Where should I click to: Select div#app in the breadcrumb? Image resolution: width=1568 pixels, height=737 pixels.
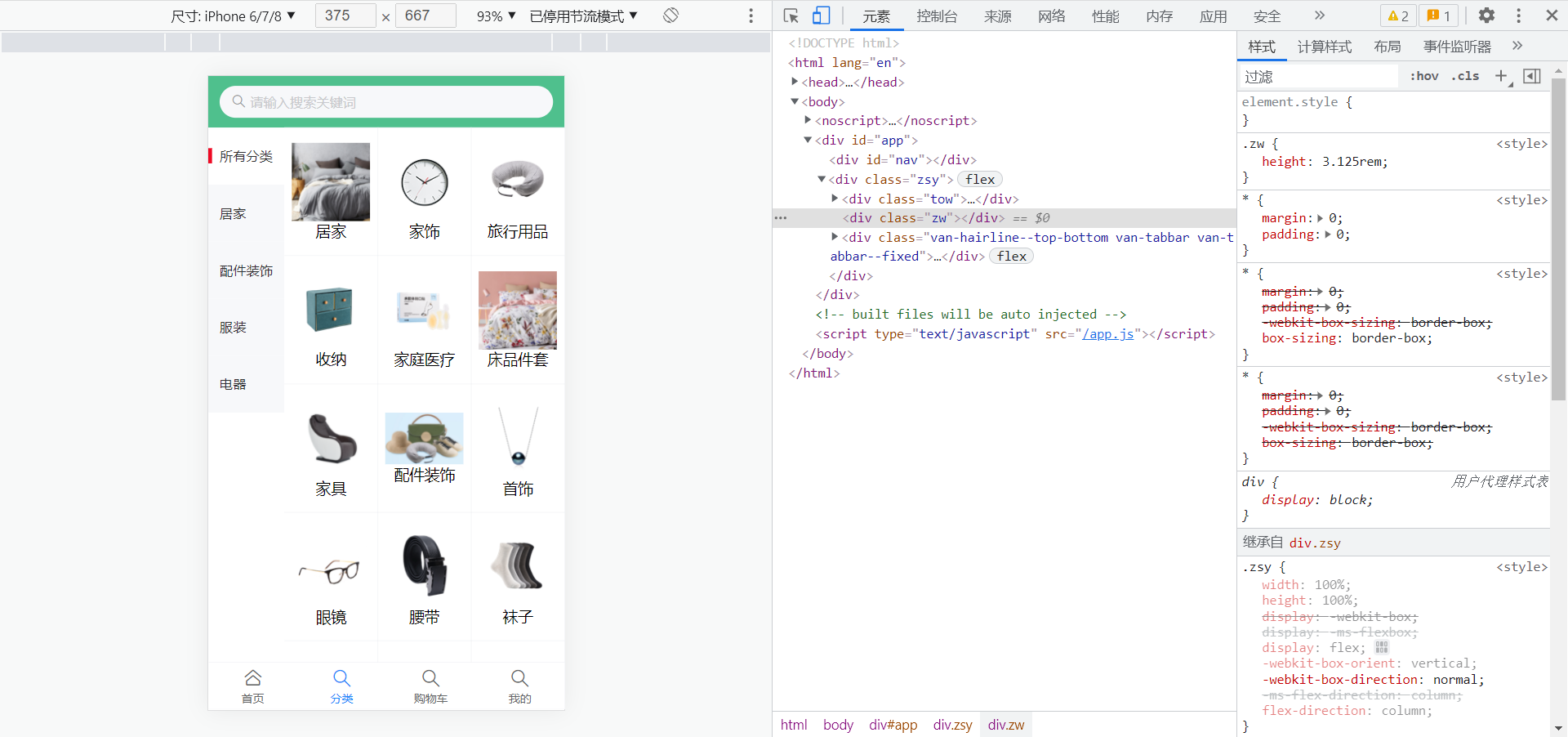click(x=893, y=725)
